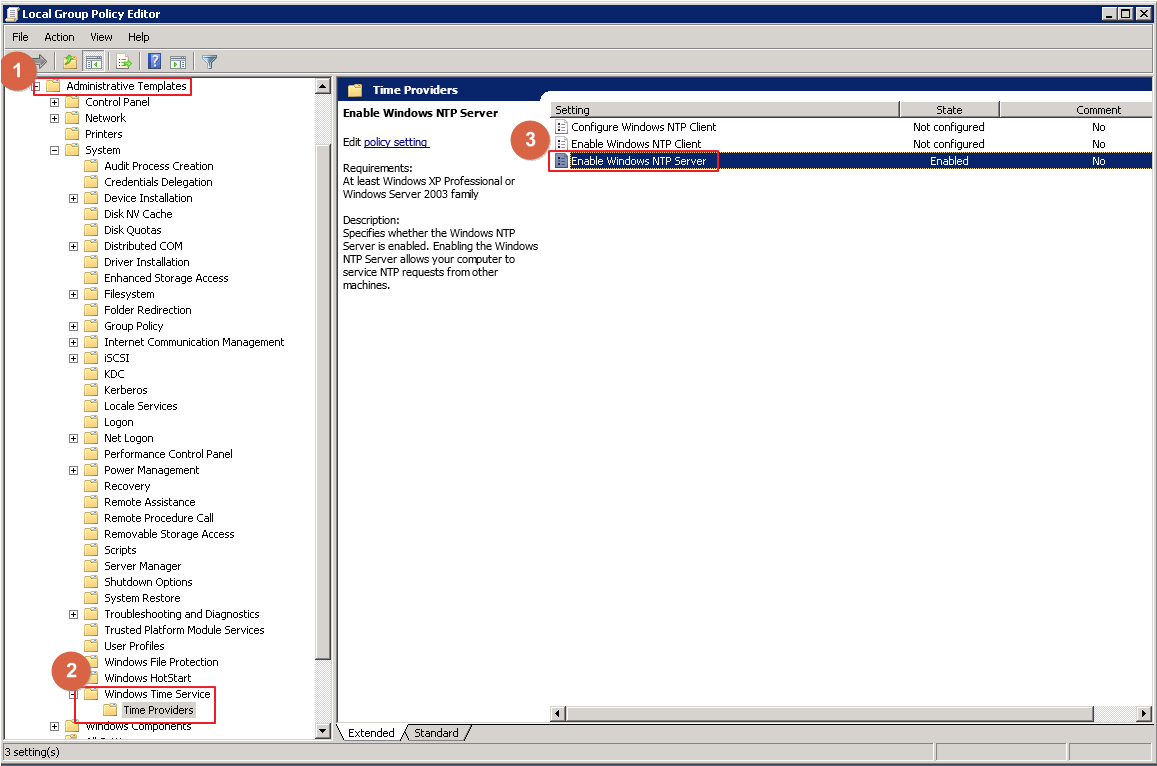Expand the Net Logon node
The image size is (1157, 766).
pyautogui.click(x=74, y=438)
